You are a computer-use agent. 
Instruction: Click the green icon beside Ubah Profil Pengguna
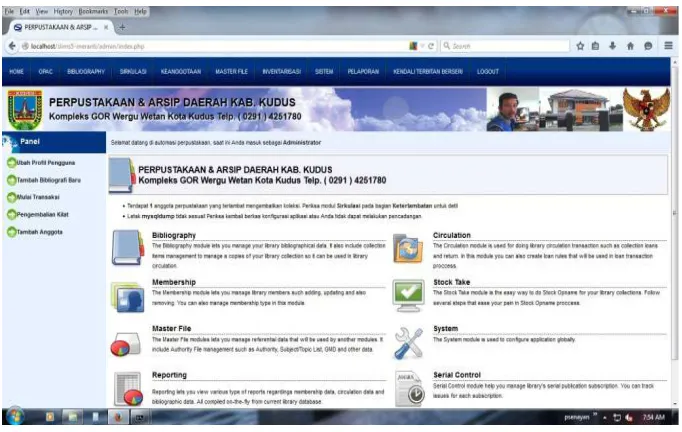[x=11, y=163]
